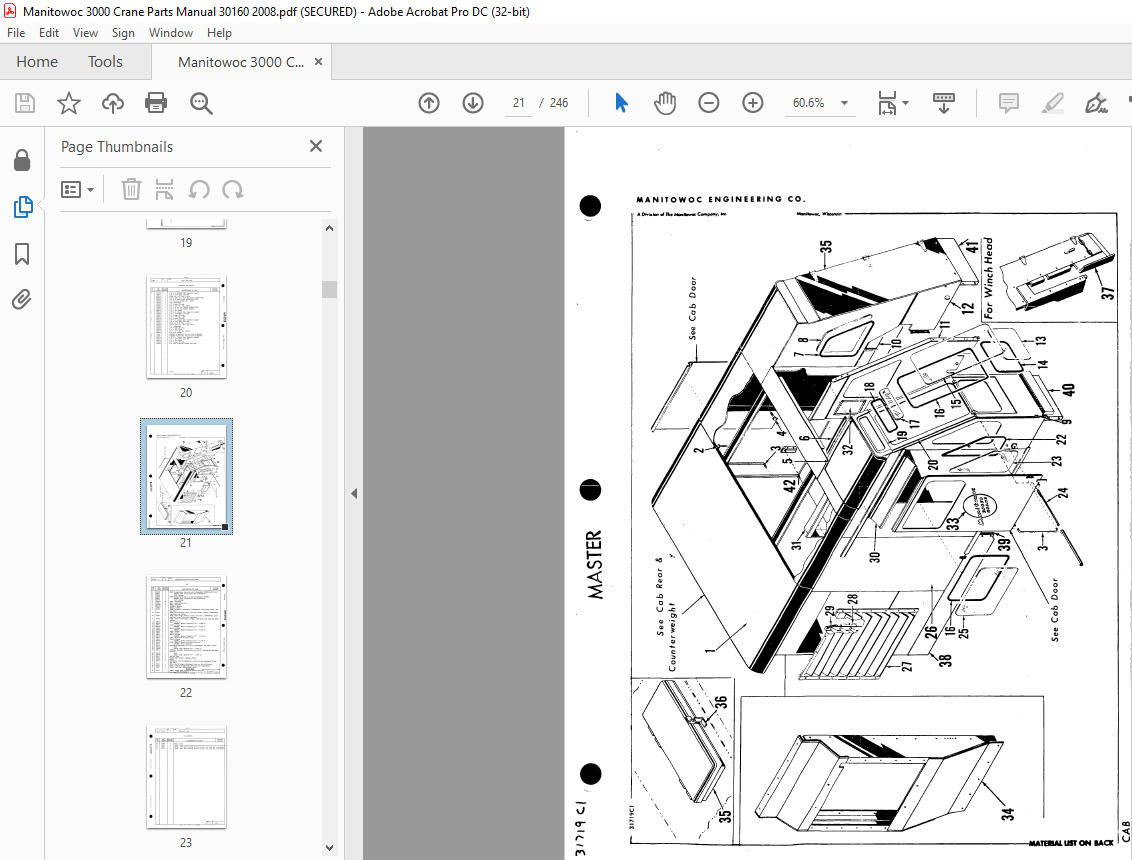Open the Sign menu
Image resolution: width=1132 pixels, height=860 pixels.
coord(123,32)
